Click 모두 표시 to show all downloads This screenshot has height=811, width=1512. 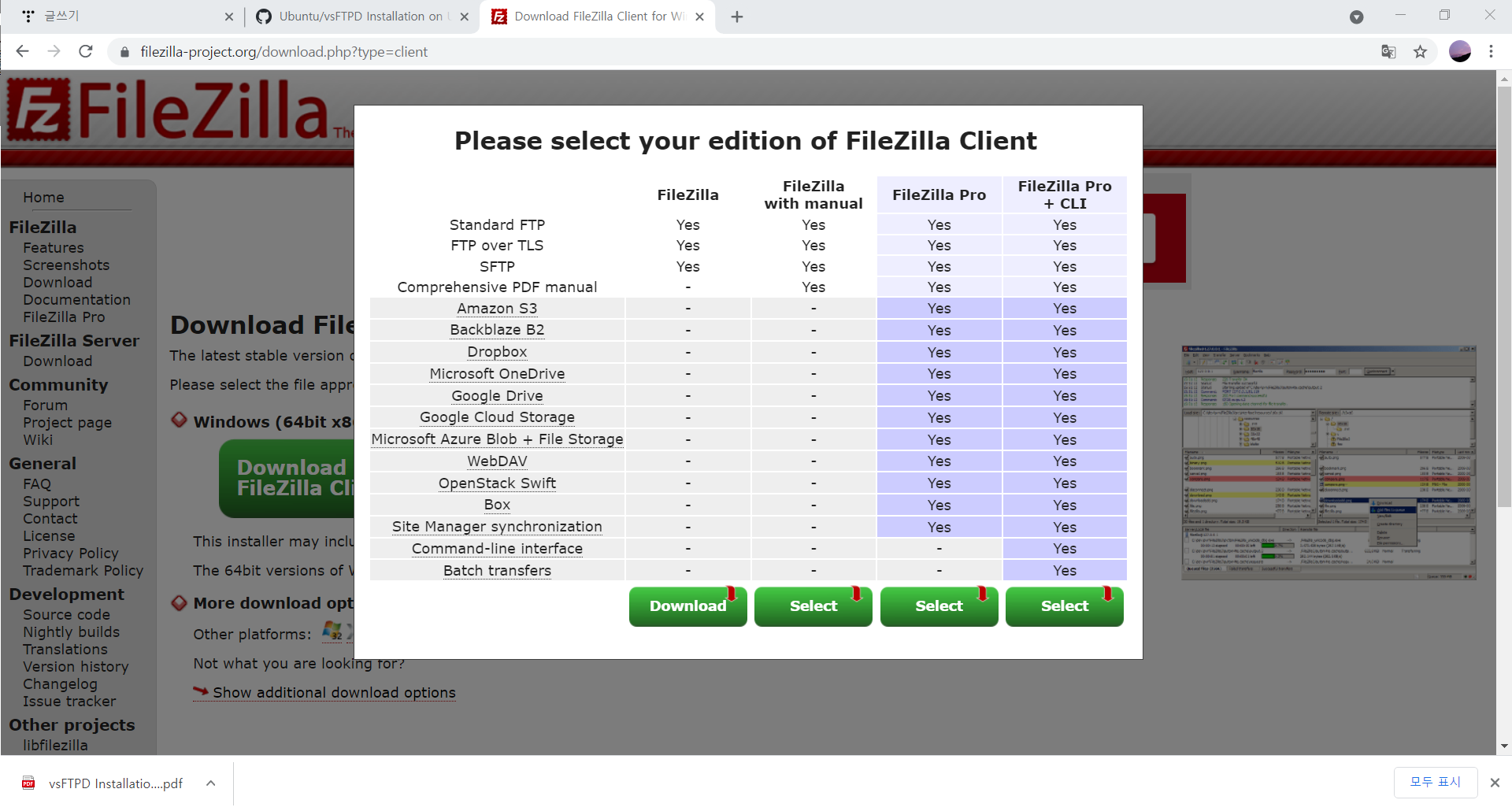(1435, 782)
